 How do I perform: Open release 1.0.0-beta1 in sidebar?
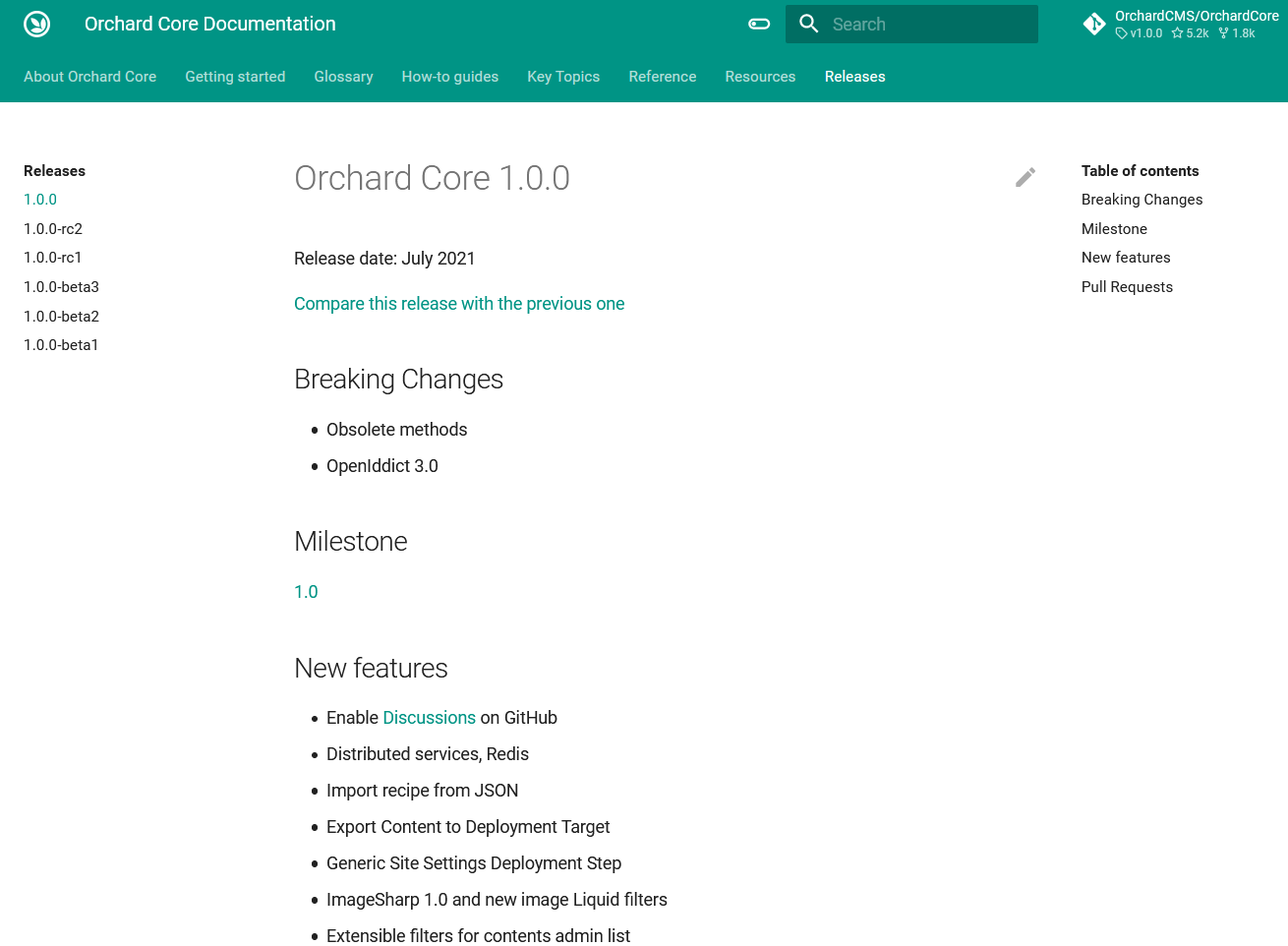point(61,345)
